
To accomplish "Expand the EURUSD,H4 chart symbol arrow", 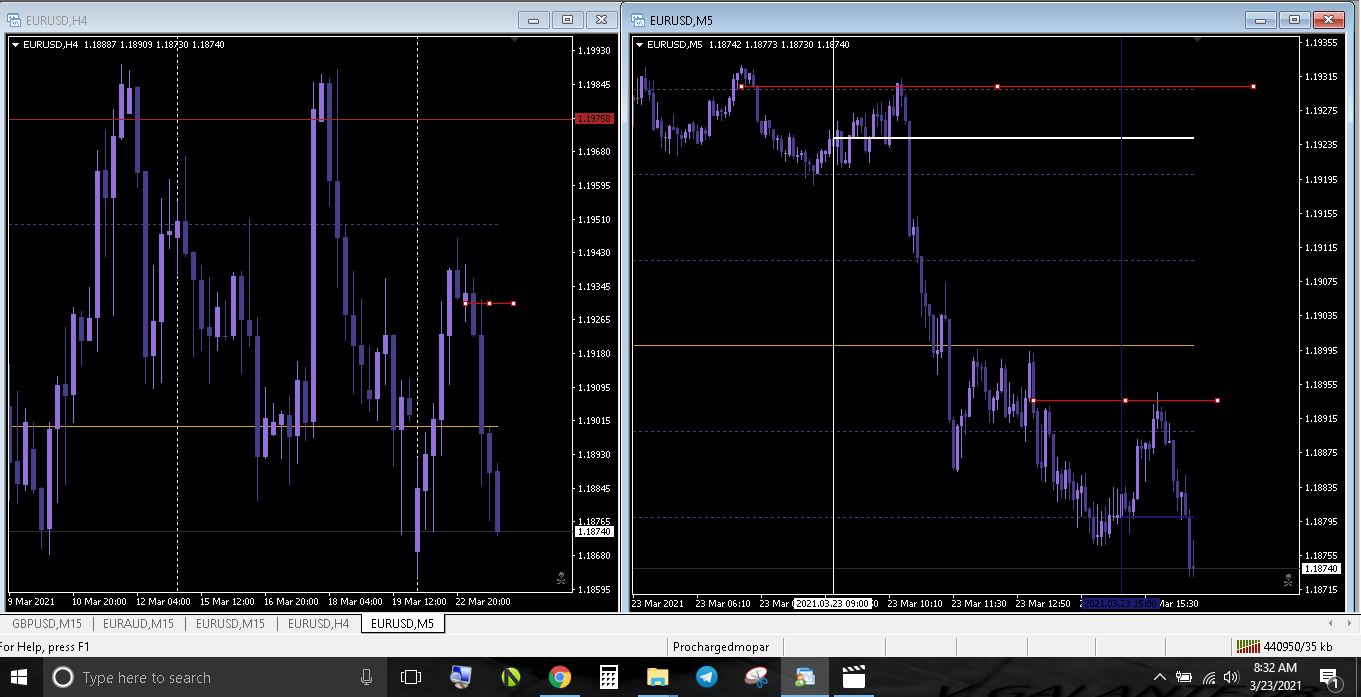I will tap(15, 44).
